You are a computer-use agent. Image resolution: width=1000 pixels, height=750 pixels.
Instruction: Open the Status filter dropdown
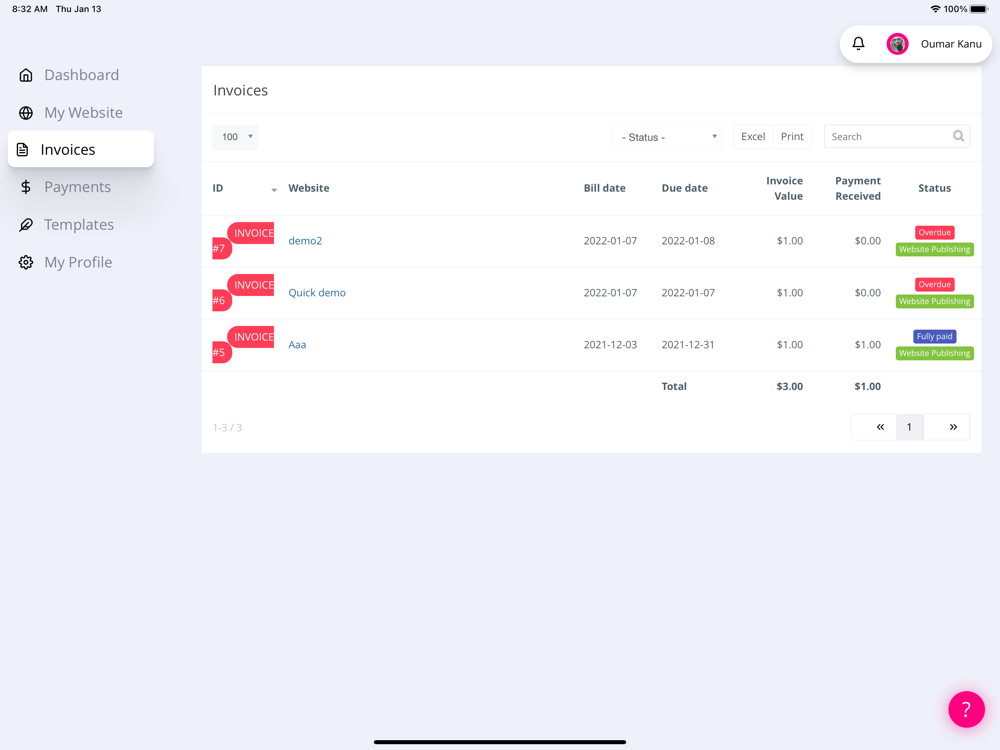(x=667, y=137)
